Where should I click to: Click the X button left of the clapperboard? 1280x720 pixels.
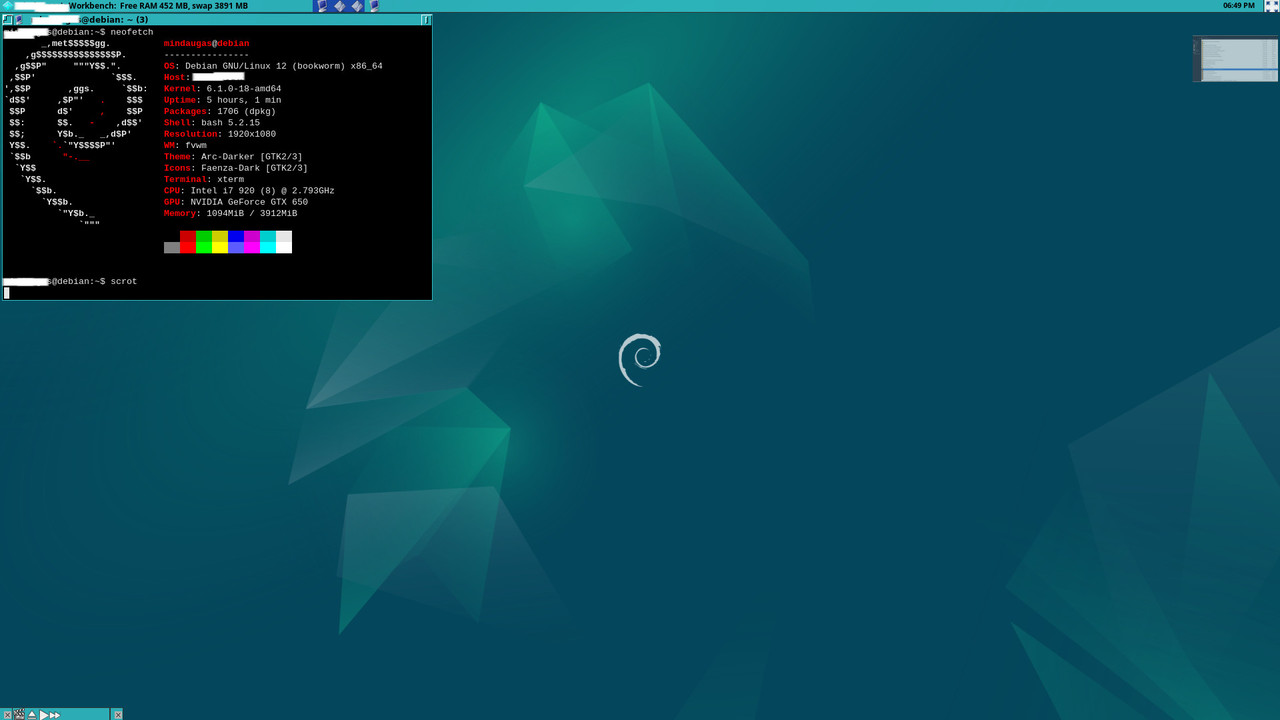[x=7, y=715]
